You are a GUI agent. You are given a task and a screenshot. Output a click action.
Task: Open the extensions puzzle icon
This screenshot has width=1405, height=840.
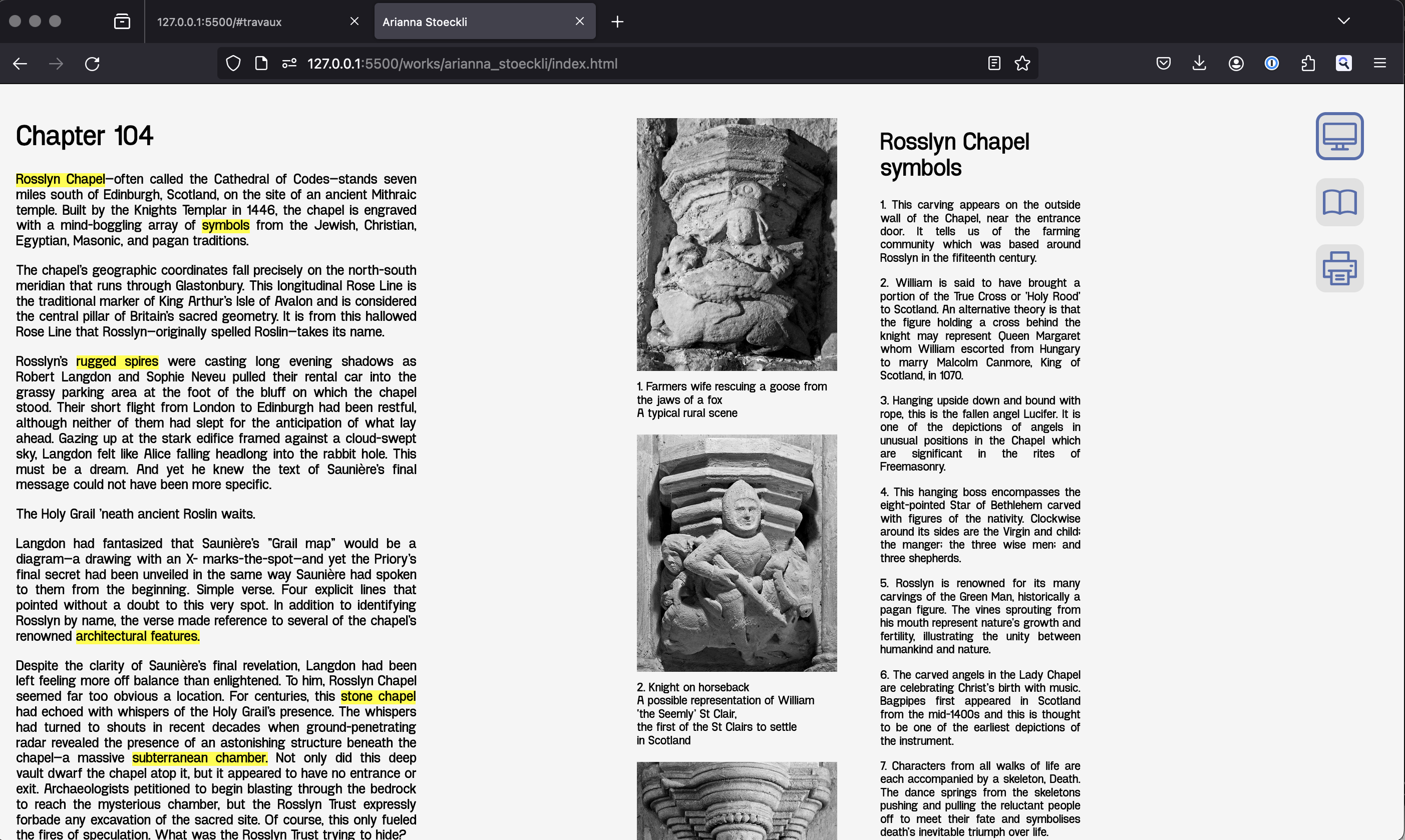coord(1308,64)
